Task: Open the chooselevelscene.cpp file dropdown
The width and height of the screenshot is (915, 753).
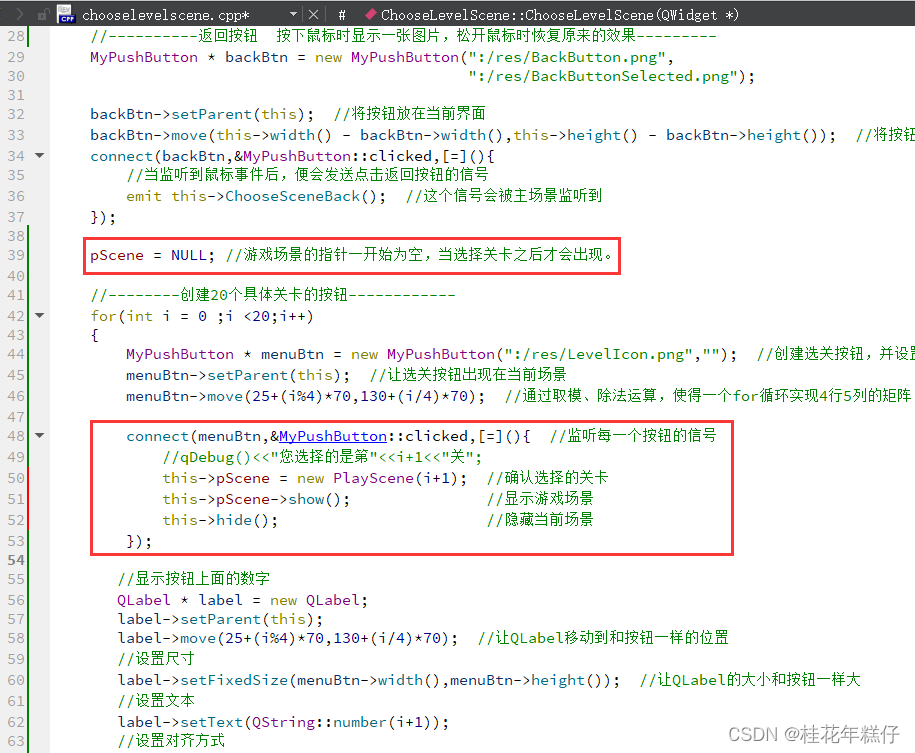Action: click(x=293, y=14)
